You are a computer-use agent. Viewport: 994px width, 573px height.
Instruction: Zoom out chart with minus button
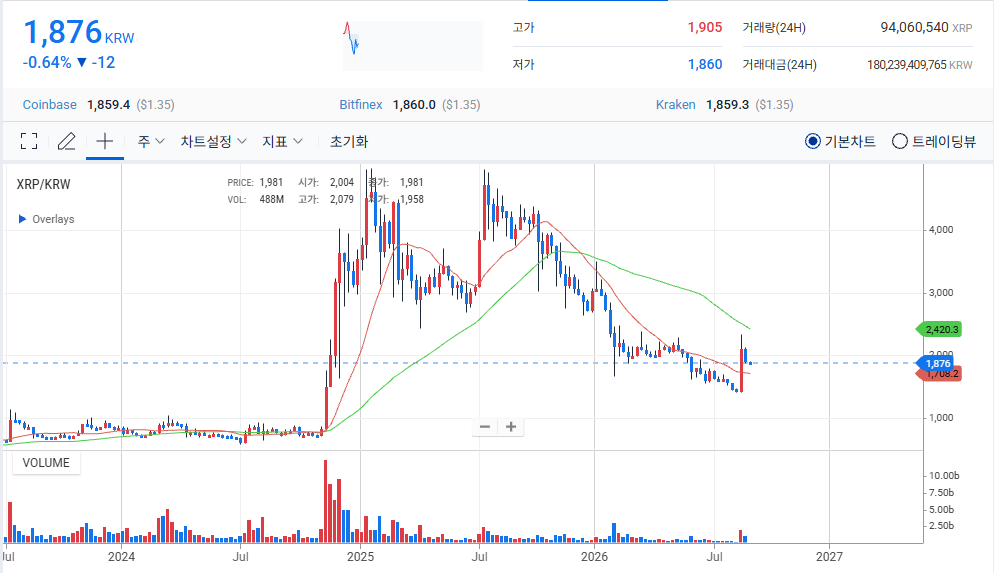coord(485,427)
